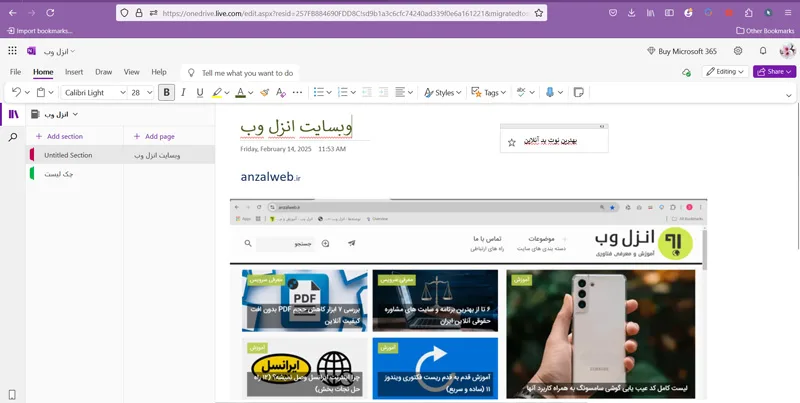
Task: Click the Share button
Action: point(774,72)
